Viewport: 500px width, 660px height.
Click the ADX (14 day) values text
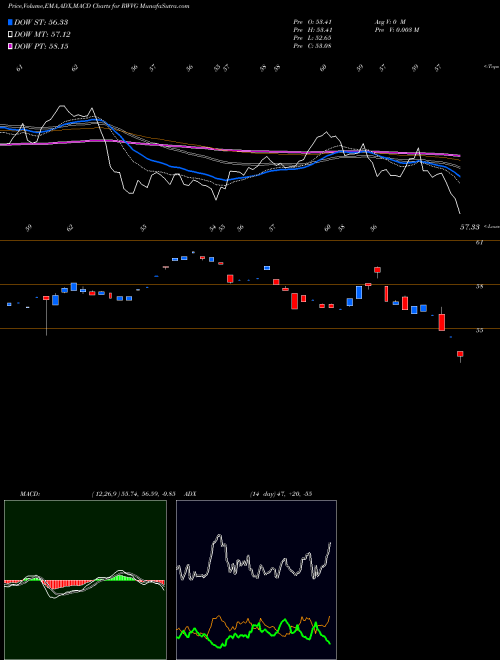tap(281, 494)
